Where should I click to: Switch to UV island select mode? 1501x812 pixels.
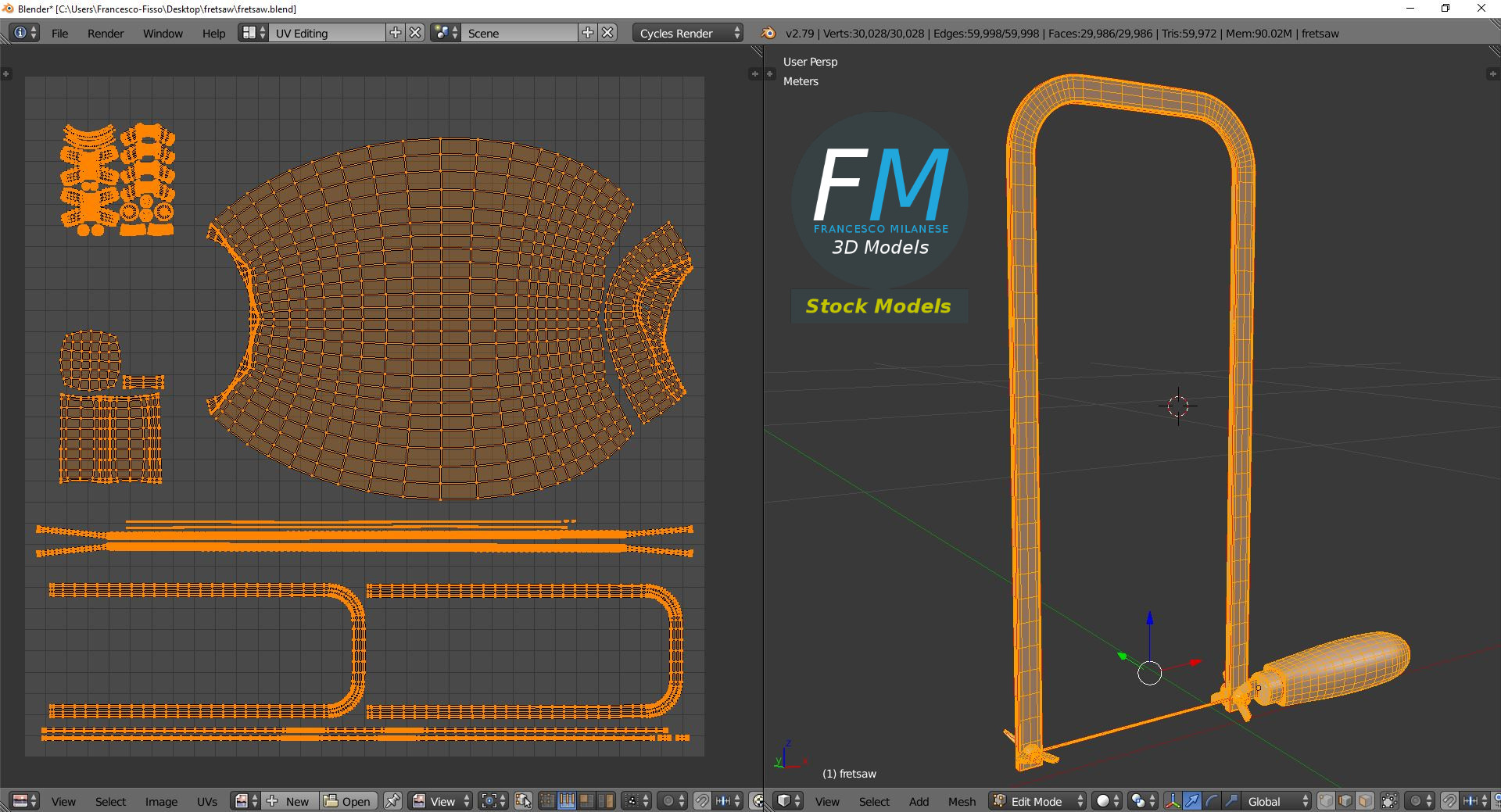(606, 801)
